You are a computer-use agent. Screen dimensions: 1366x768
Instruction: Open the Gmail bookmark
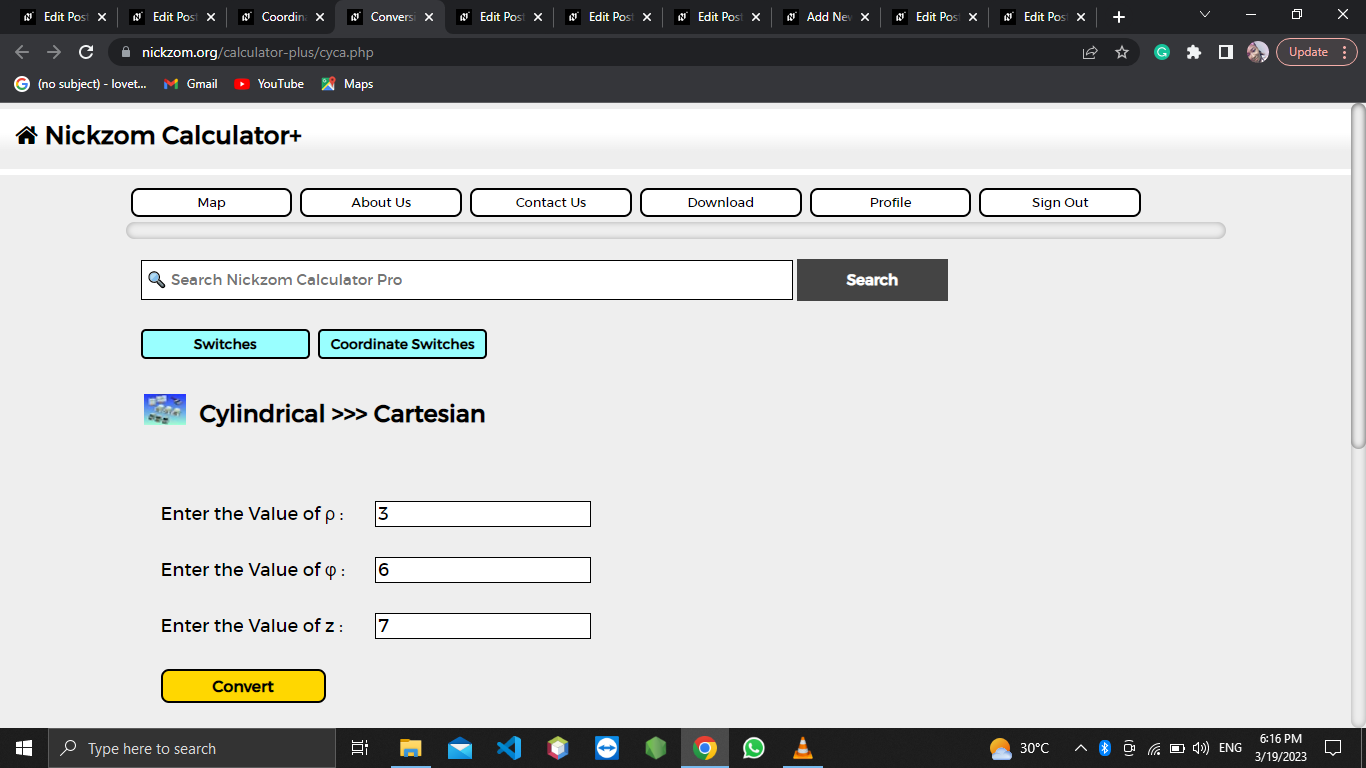click(190, 84)
